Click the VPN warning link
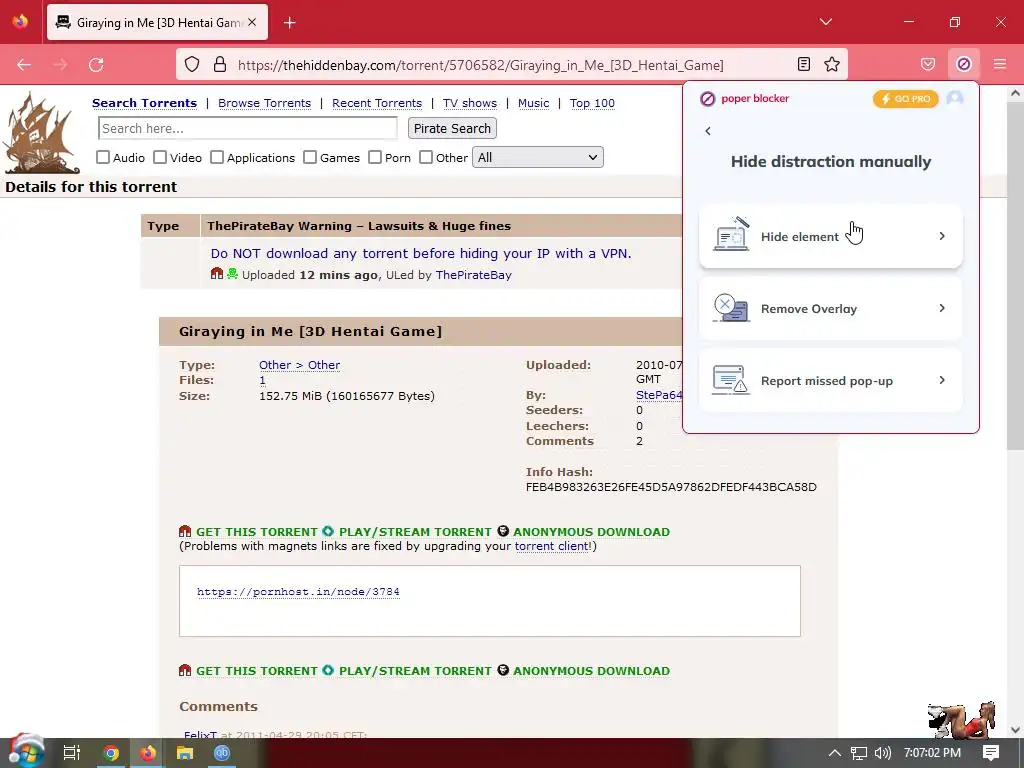Screen dimensions: 1024x768 pos(421,253)
